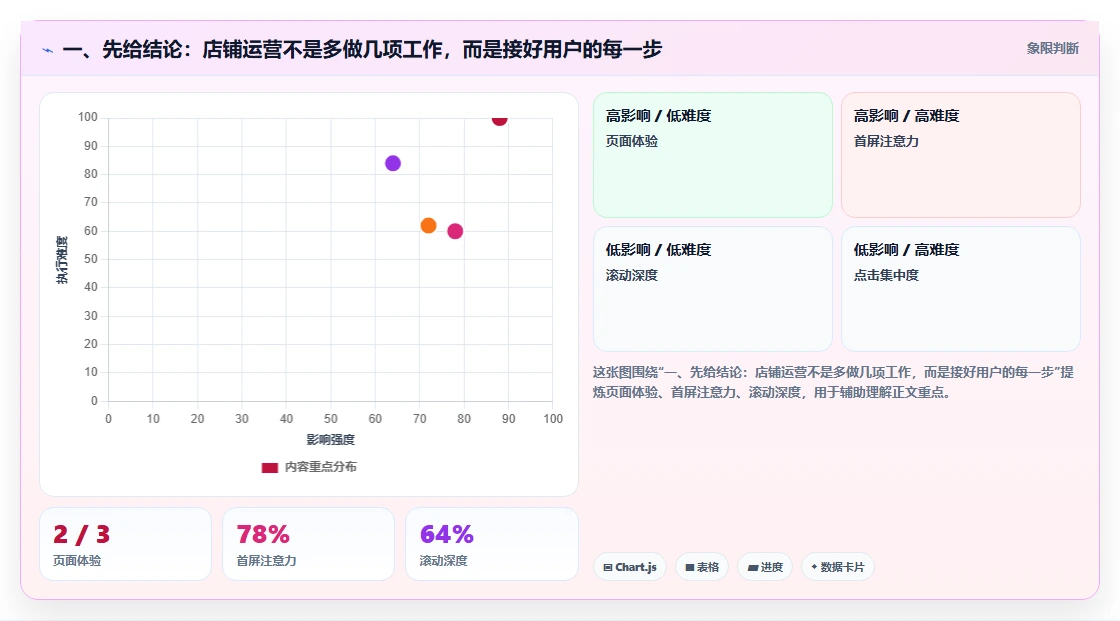Click the 内容重点分布 legend text
Viewport: 1120px width, 621px height.
coord(321,467)
